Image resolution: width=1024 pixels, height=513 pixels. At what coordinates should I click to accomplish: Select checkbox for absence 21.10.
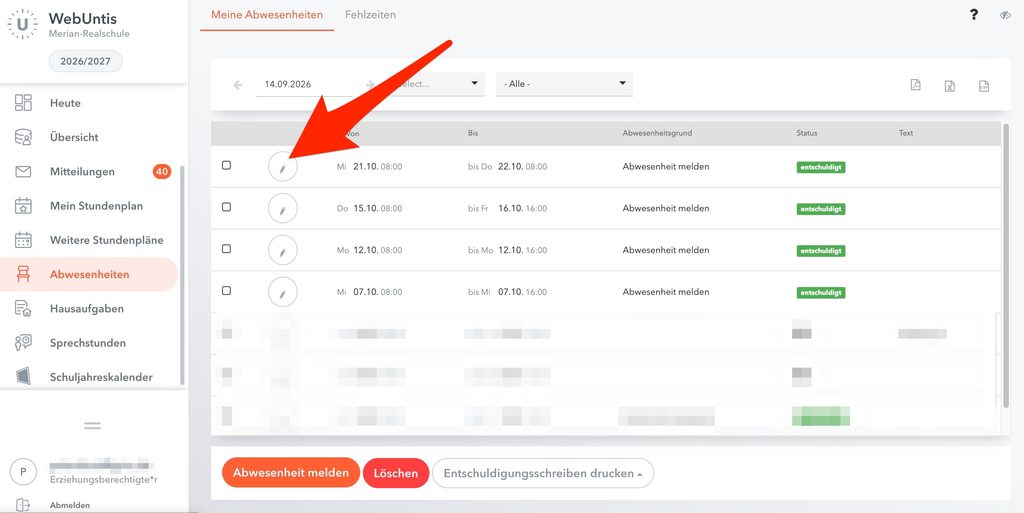point(226,165)
